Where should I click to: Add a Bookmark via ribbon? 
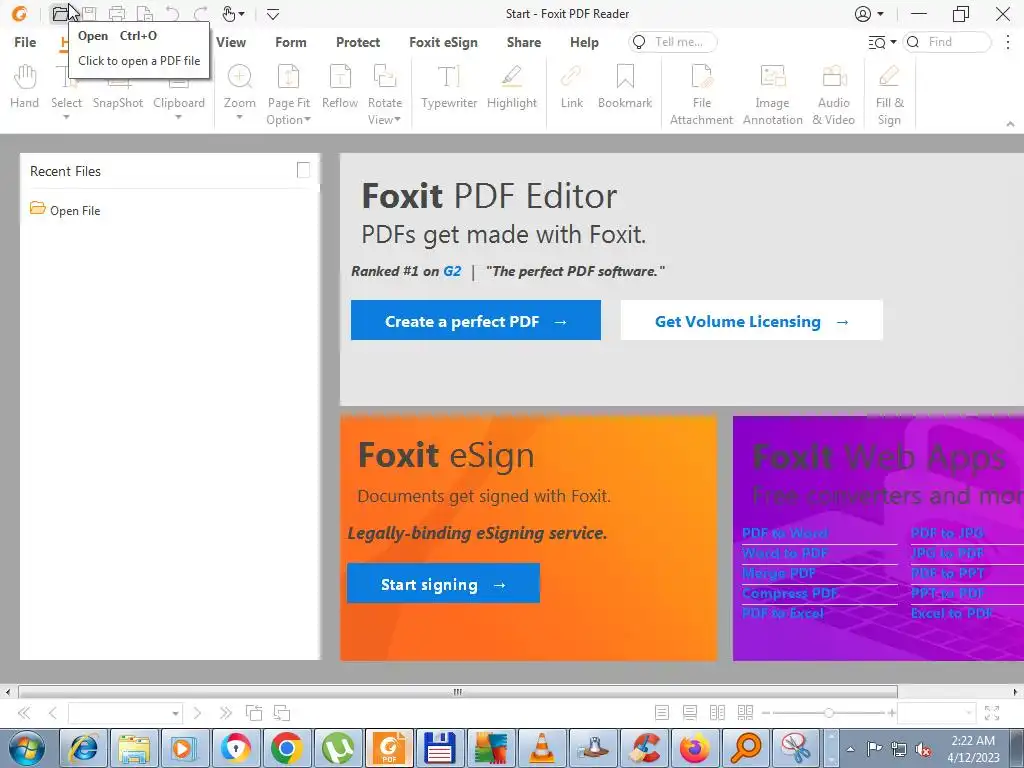[x=625, y=87]
